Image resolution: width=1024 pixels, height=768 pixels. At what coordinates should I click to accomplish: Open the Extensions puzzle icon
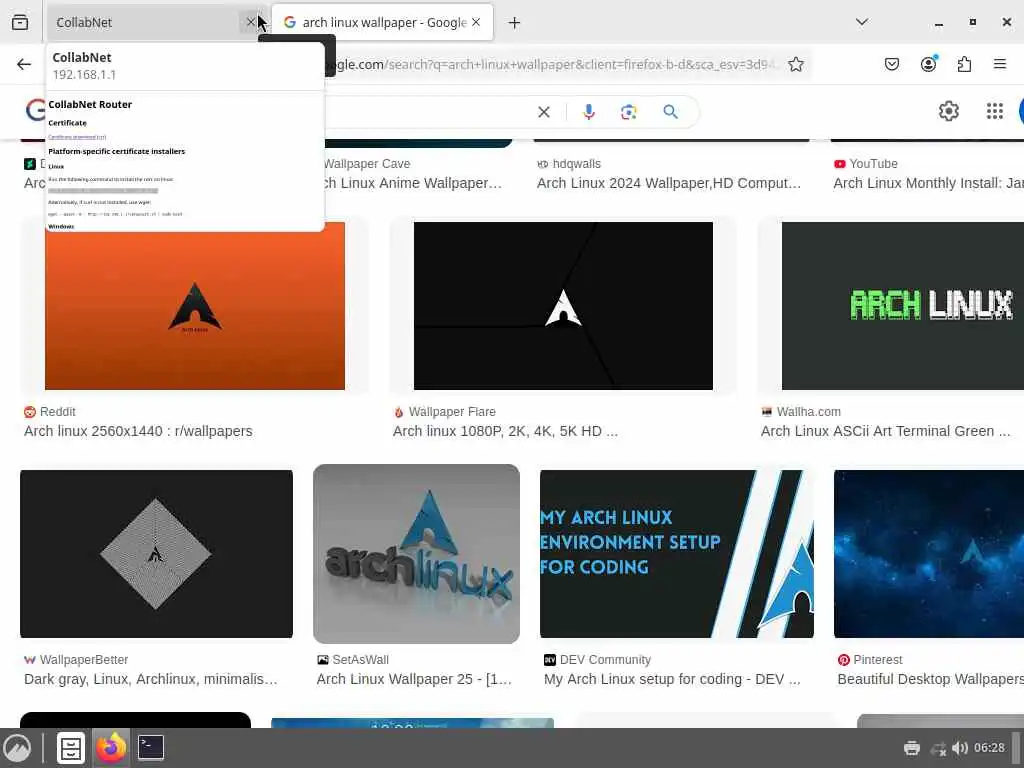[x=965, y=64]
